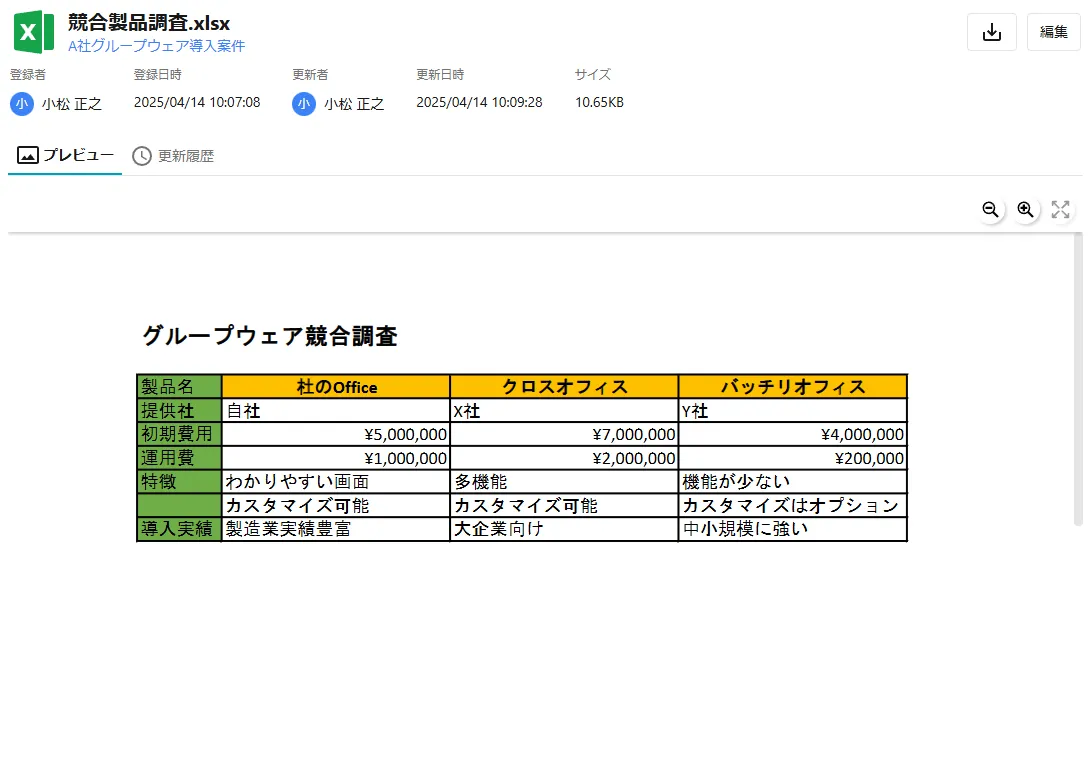The image size is (1088, 763).
Task: Click the clock icon beside 更新履歴
Action: [141, 156]
